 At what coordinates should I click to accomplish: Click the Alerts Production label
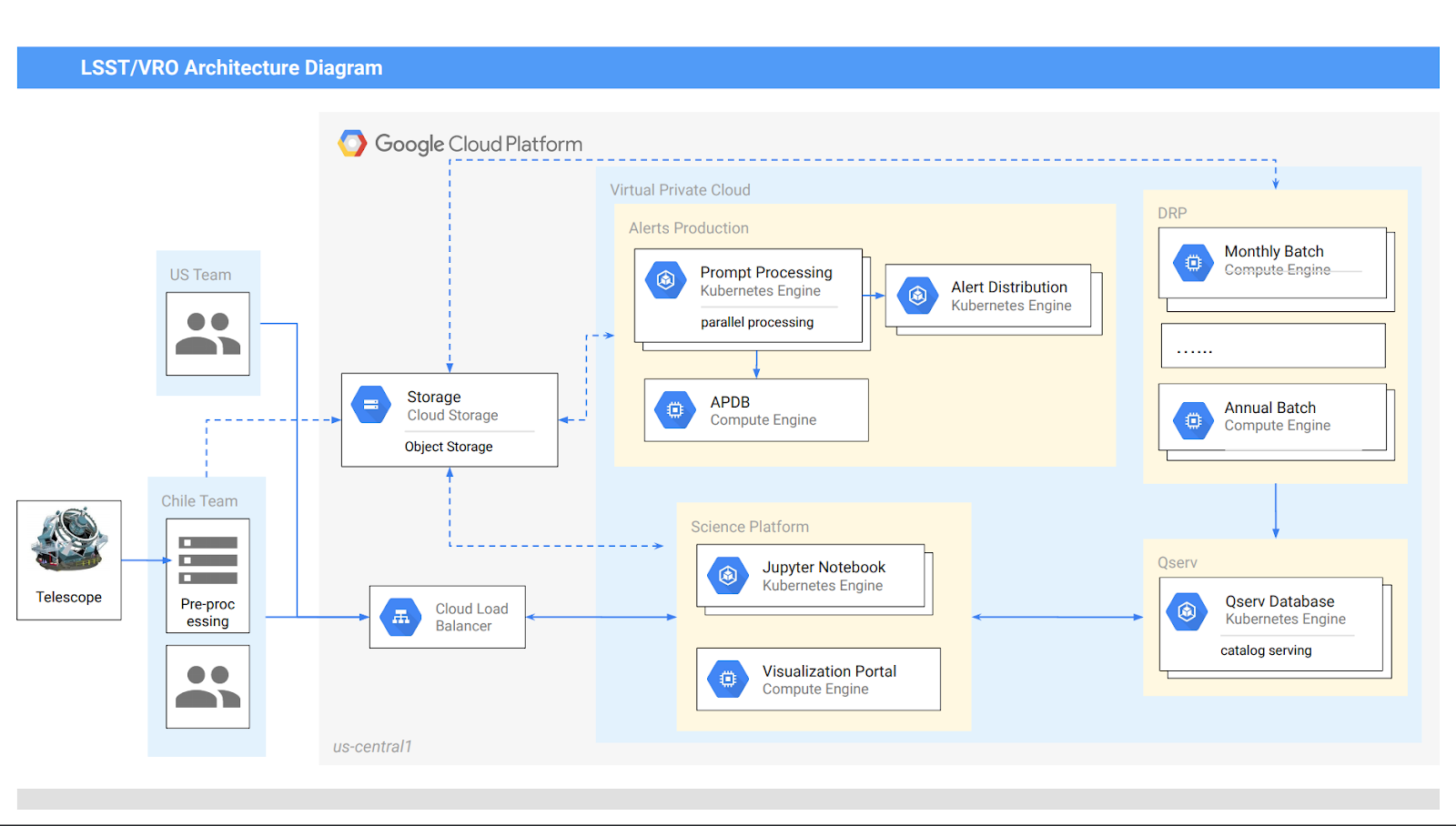[x=689, y=228]
